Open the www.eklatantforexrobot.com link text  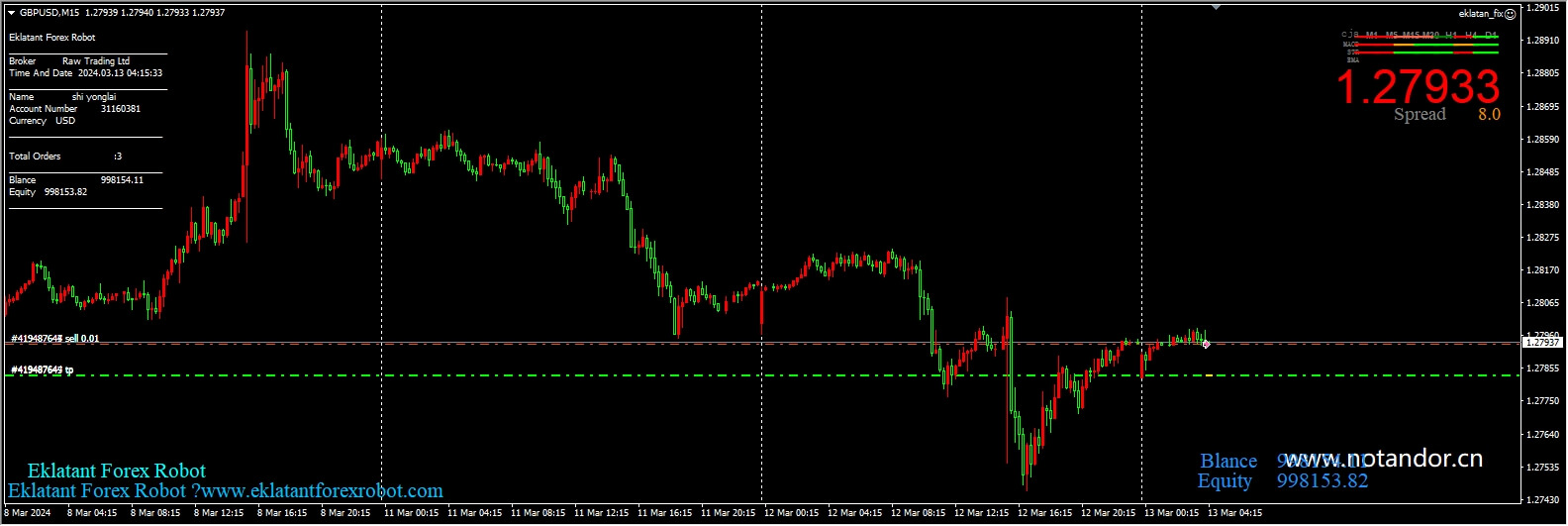323,491
